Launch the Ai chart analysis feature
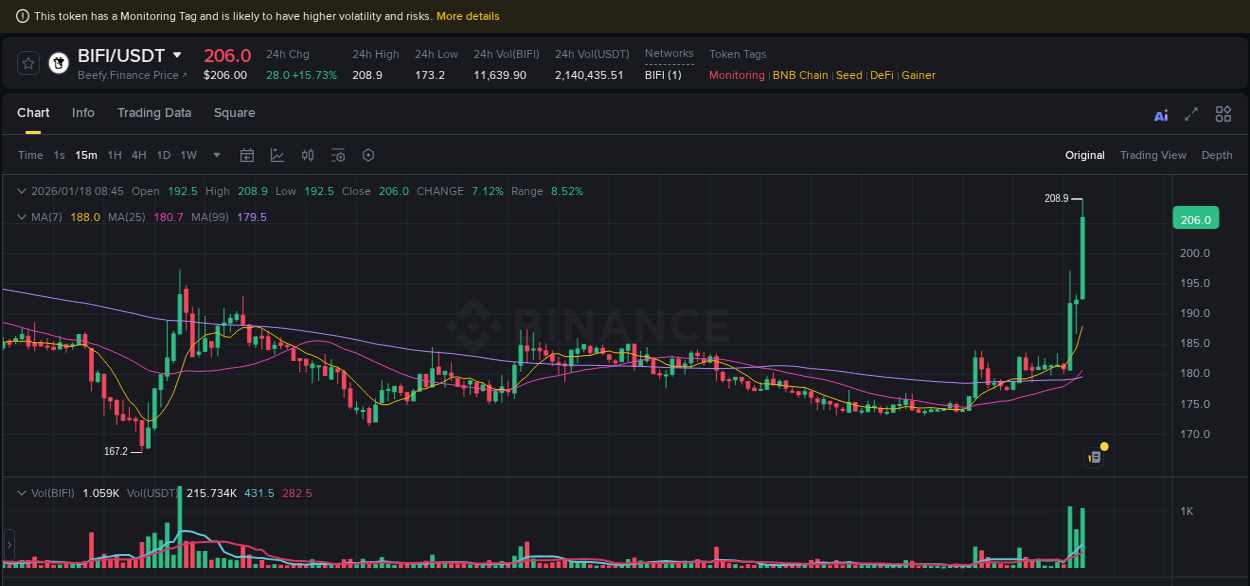Image resolution: width=1250 pixels, height=586 pixels. point(1160,114)
